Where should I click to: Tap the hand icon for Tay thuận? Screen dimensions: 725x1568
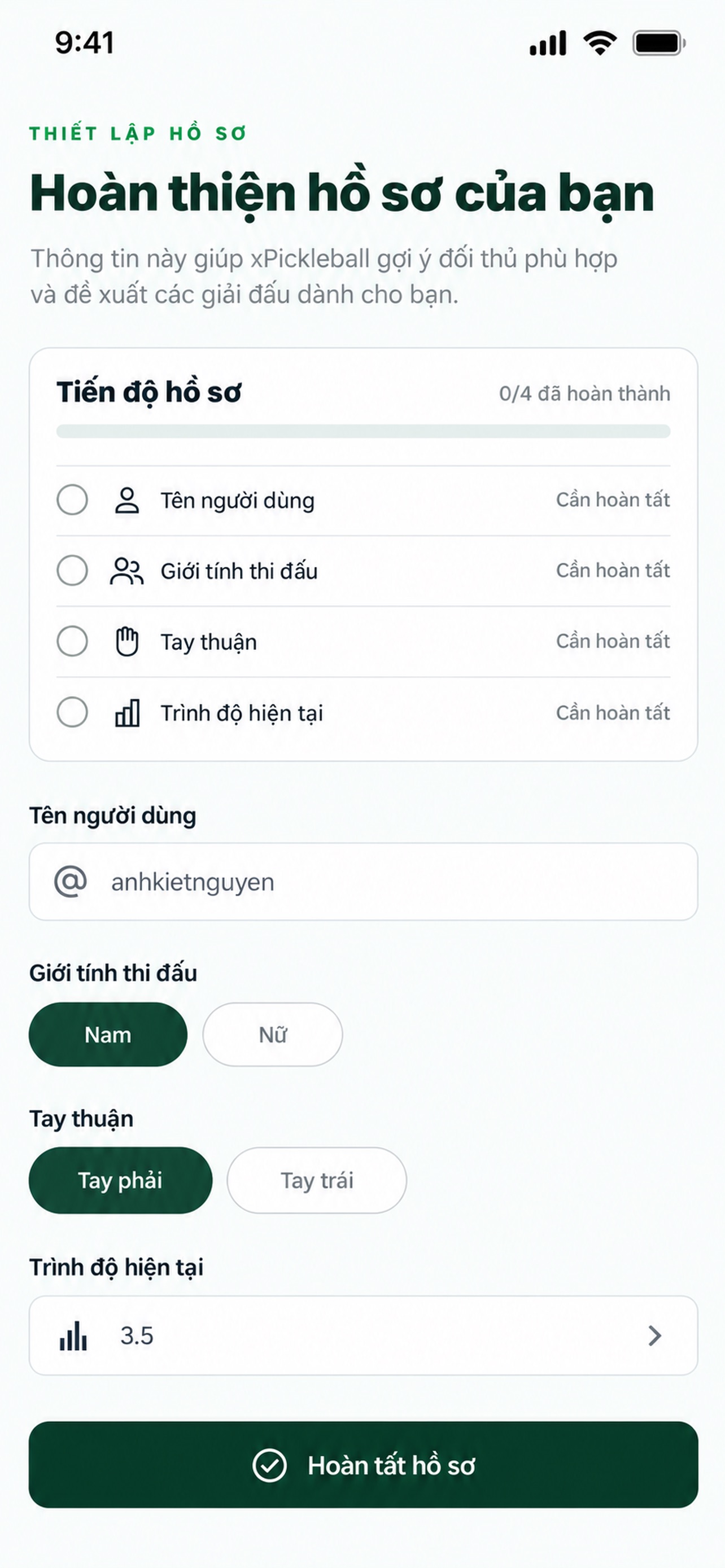pyautogui.click(x=126, y=642)
